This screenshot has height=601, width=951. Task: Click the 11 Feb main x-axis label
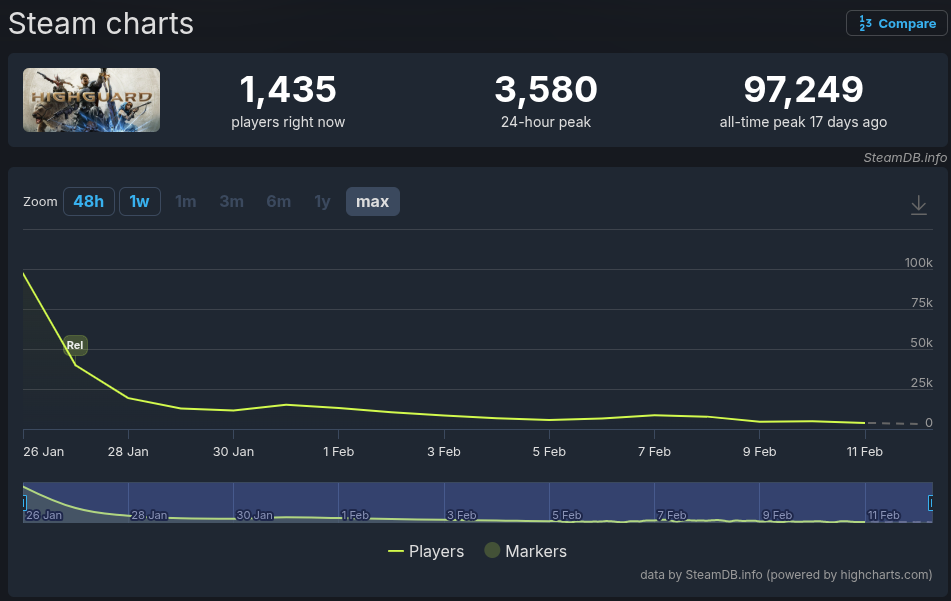(865, 452)
